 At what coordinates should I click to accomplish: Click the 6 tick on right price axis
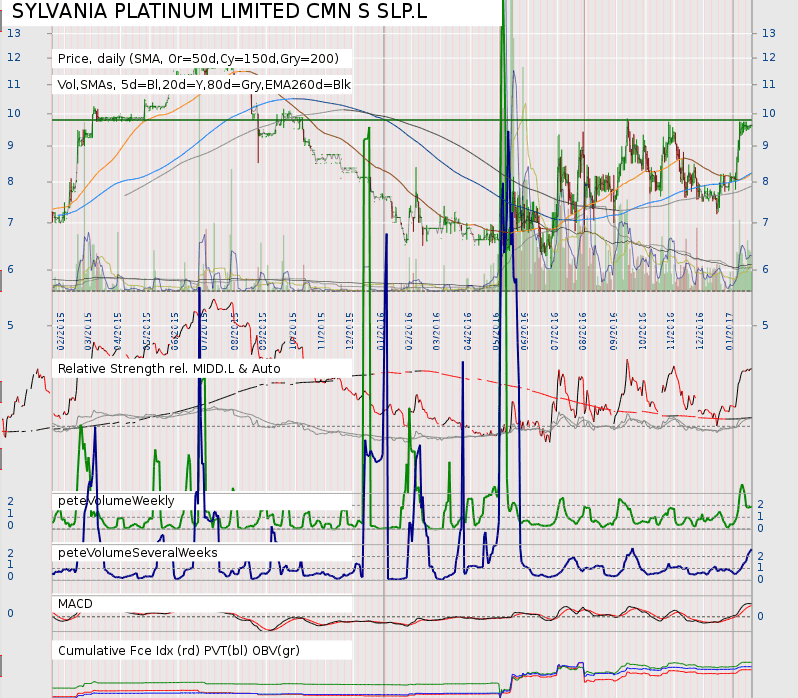pyautogui.click(x=765, y=269)
